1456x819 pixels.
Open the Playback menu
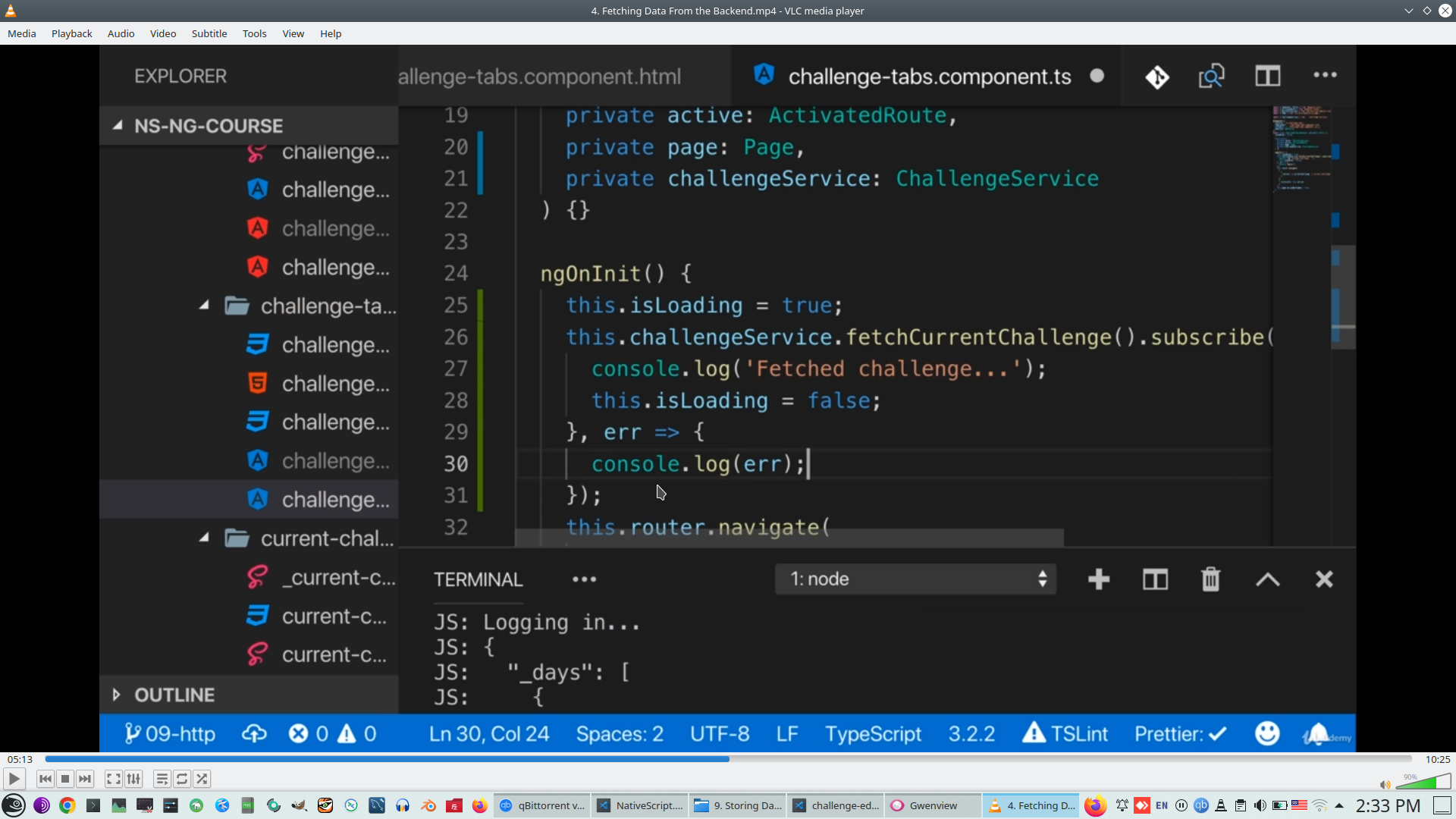pyautogui.click(x=71, y=33)
